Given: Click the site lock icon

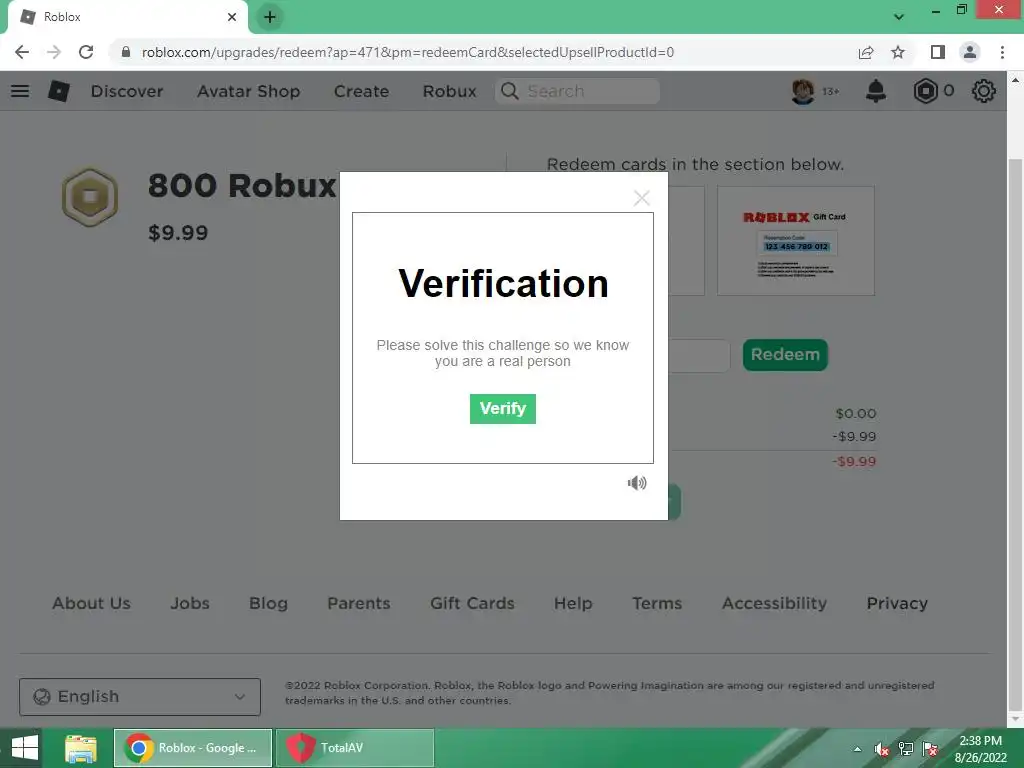Looking at the screenshot, I should coord(126,52).
